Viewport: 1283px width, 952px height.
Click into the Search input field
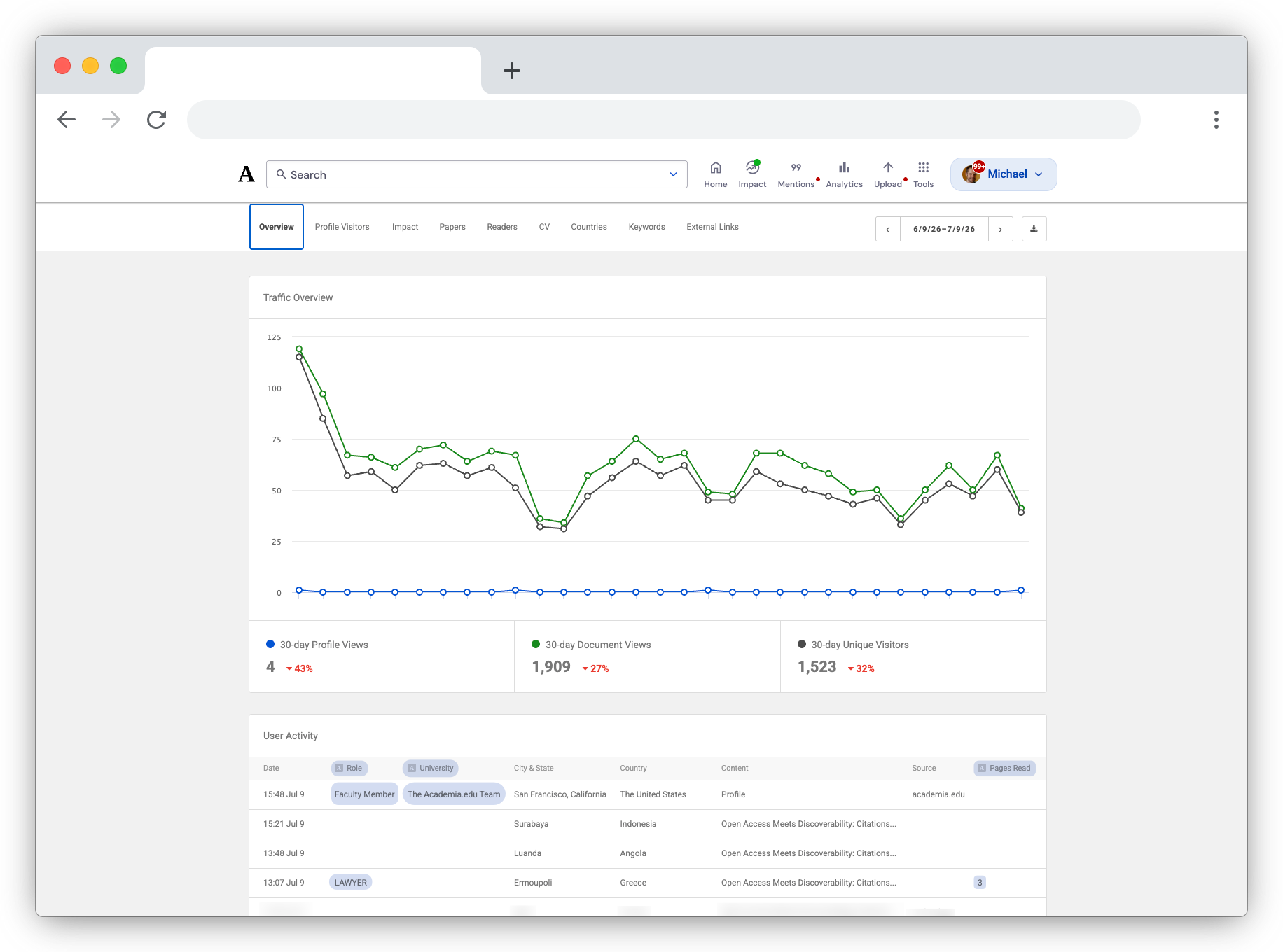click(476, 174)
